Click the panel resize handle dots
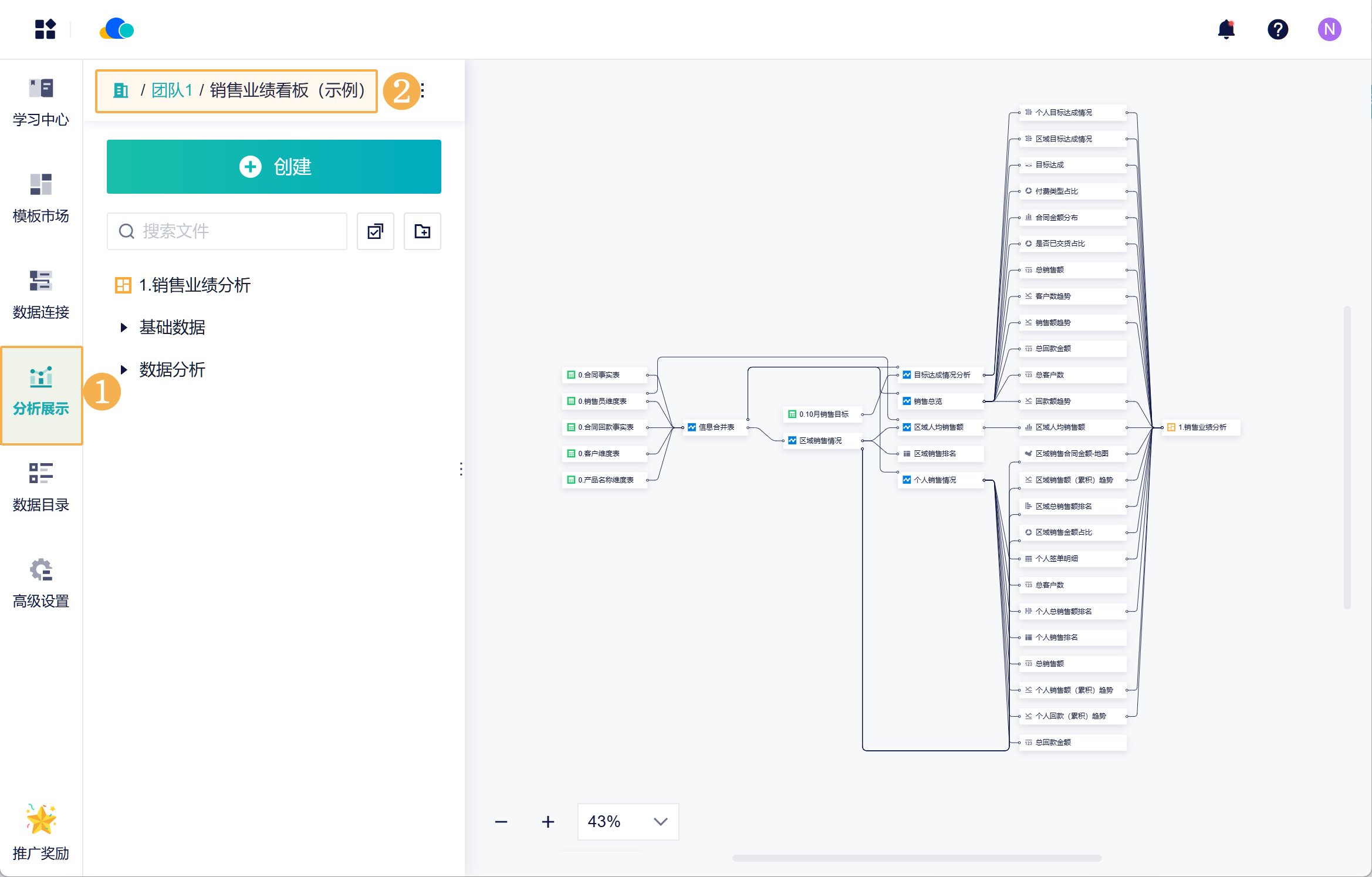Viewport: 1372px width, 877px height. point(461,469)
